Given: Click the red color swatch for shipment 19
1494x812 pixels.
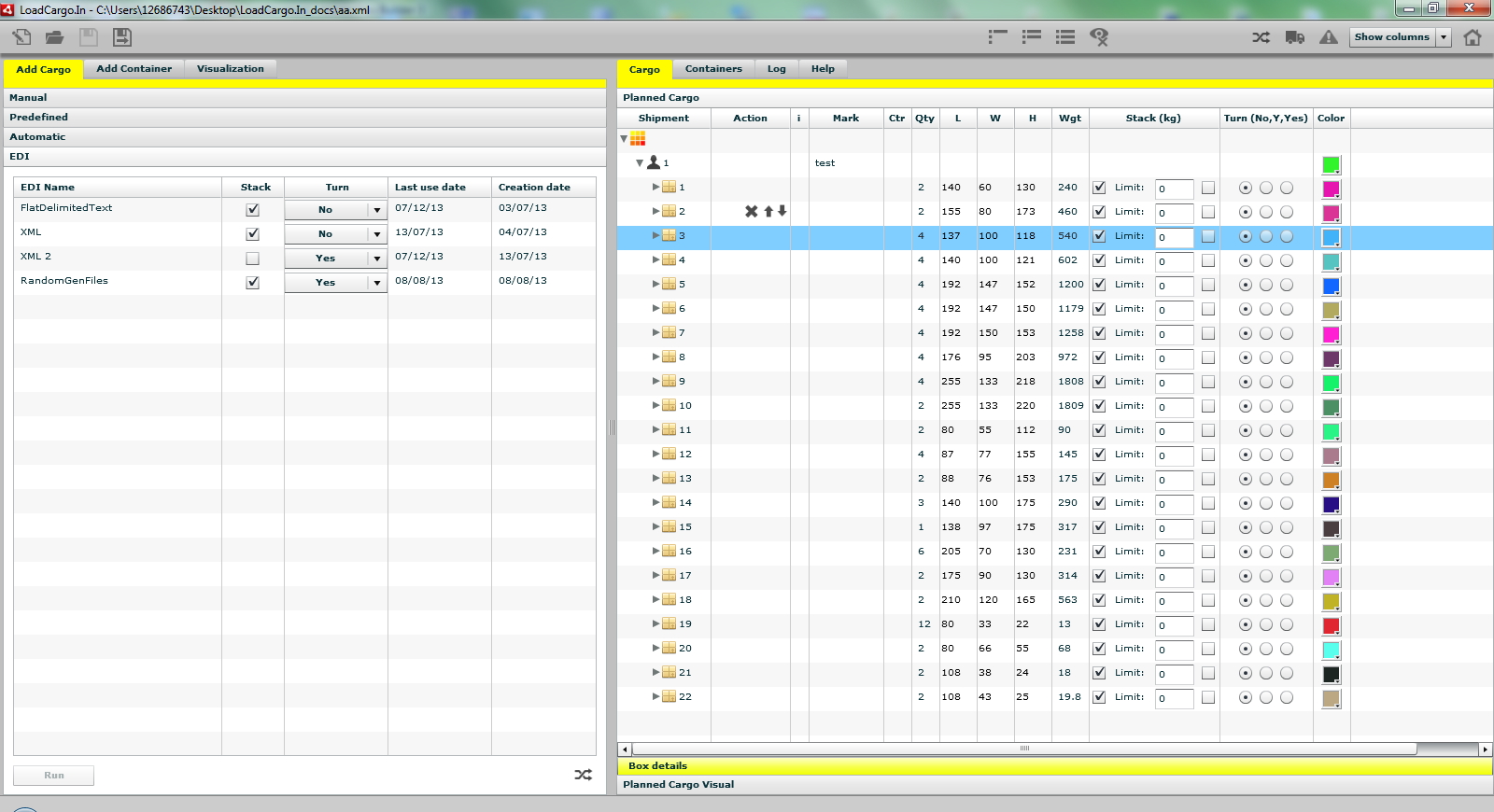Looking at the screenshot, I should point(1331,626).
